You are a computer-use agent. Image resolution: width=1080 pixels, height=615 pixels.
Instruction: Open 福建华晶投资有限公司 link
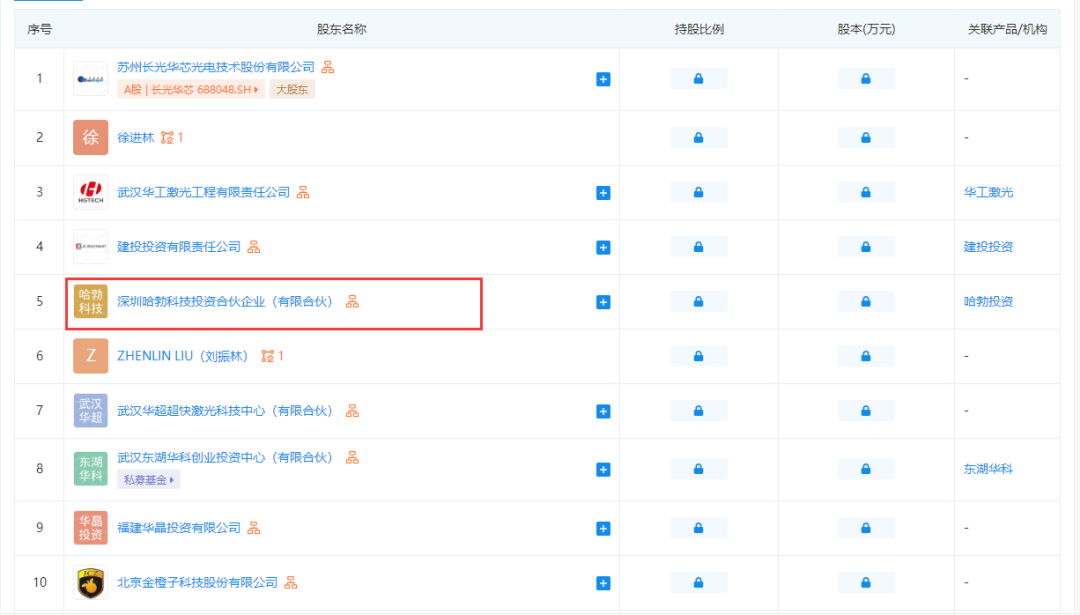pyautogui.click(x=179, y=528)
